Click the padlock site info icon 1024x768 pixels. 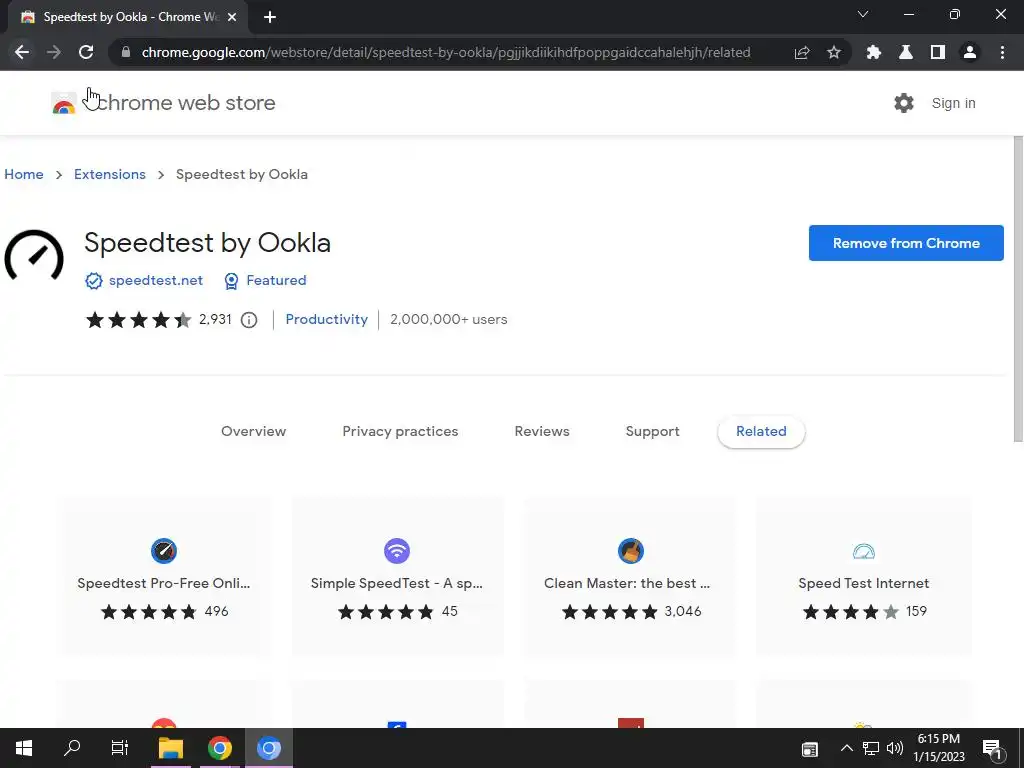pos(126,52)
